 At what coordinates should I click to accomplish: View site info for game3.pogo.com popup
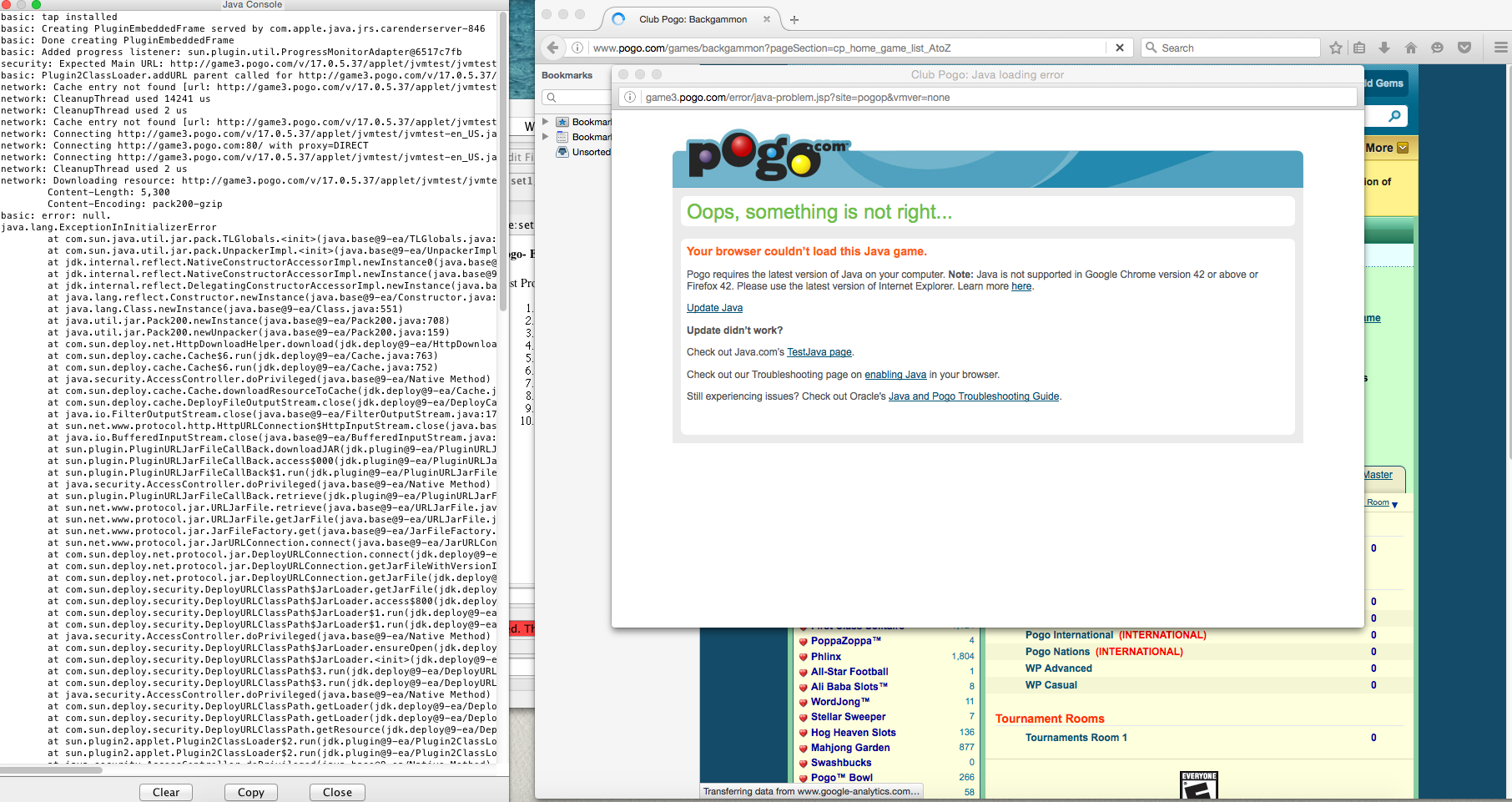coord(630,98)
